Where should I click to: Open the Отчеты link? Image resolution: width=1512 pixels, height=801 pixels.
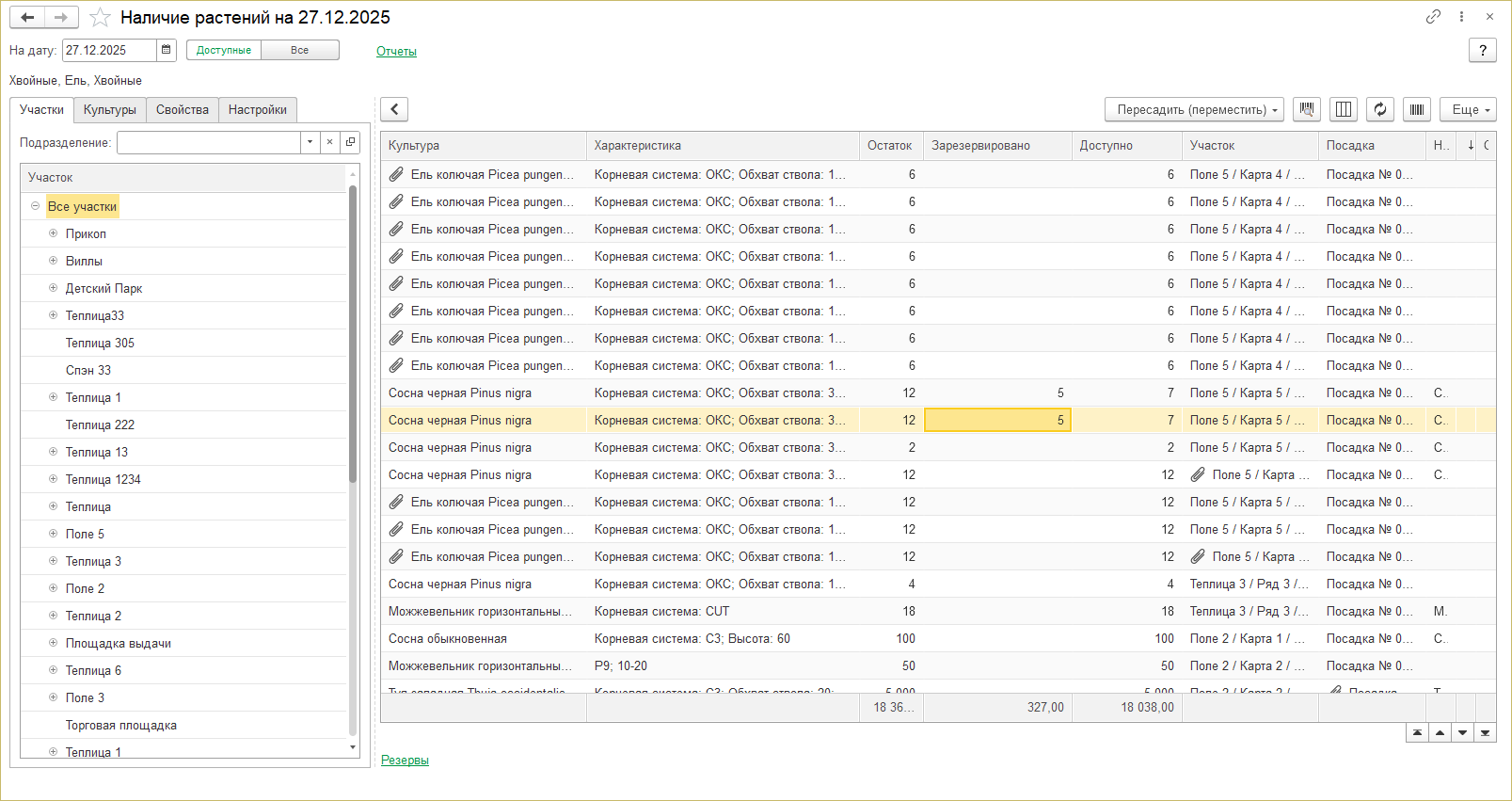tap(396, 52)
